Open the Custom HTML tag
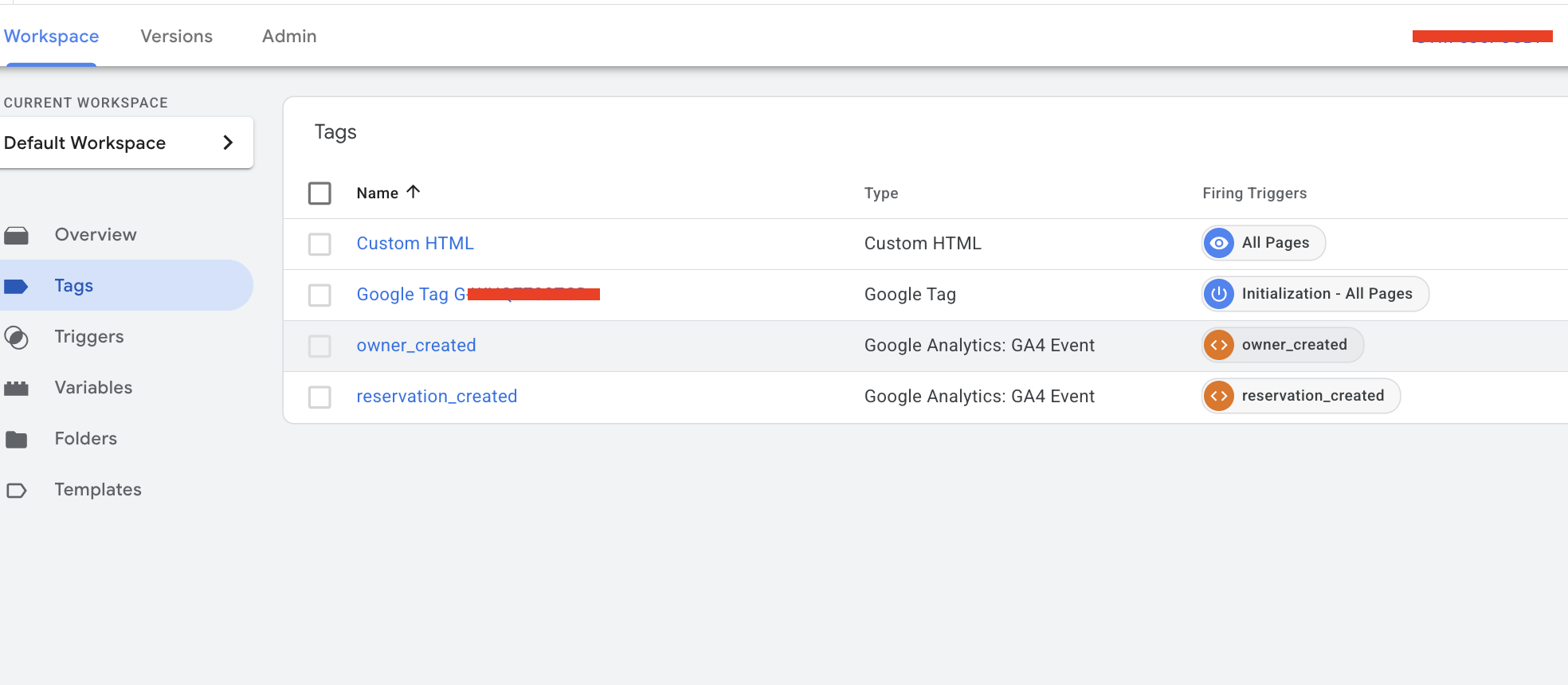Image resolution: width=1568 pixels, height=685 pixels. (x=415, y=244)
